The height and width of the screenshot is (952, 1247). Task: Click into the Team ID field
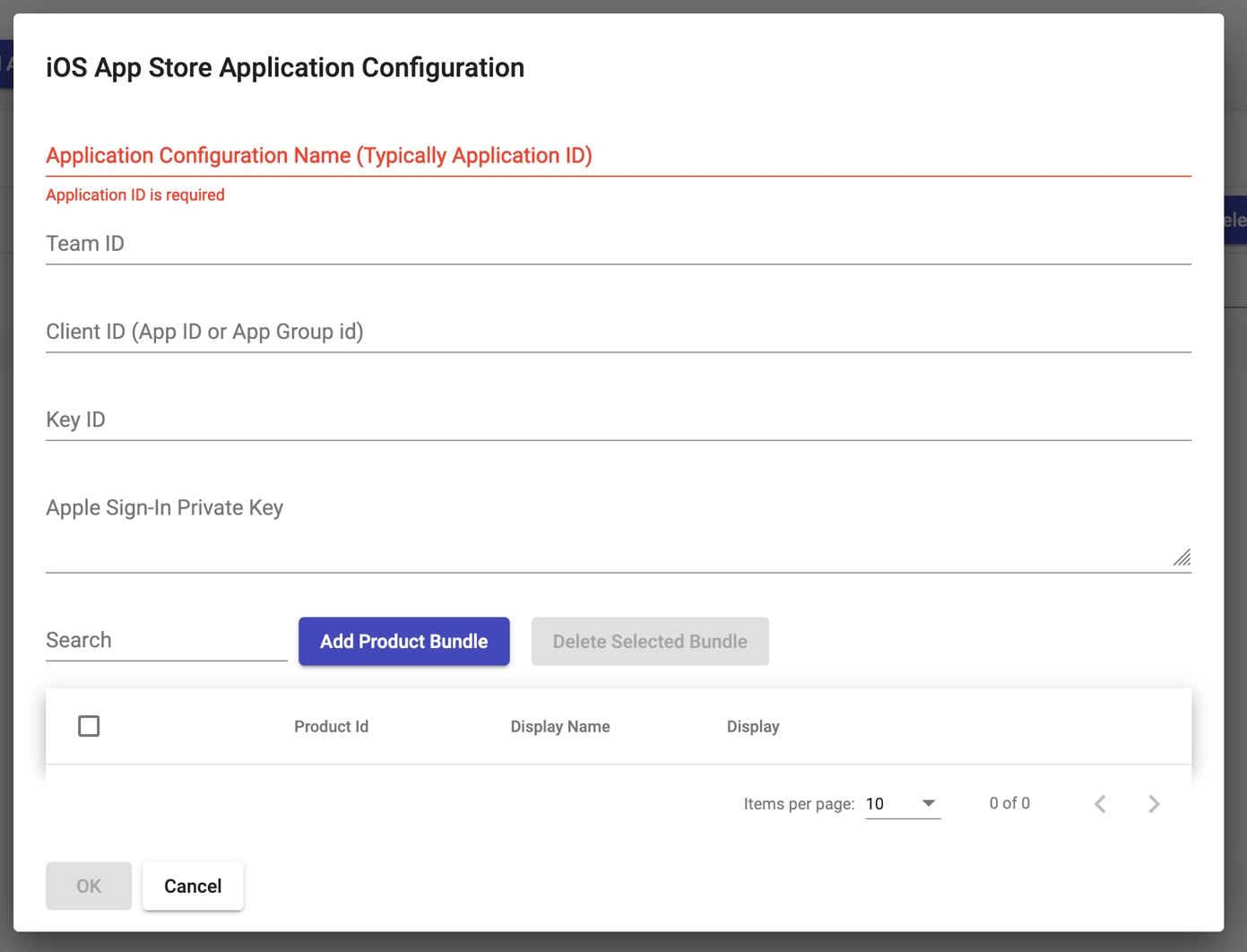point(618,244)
